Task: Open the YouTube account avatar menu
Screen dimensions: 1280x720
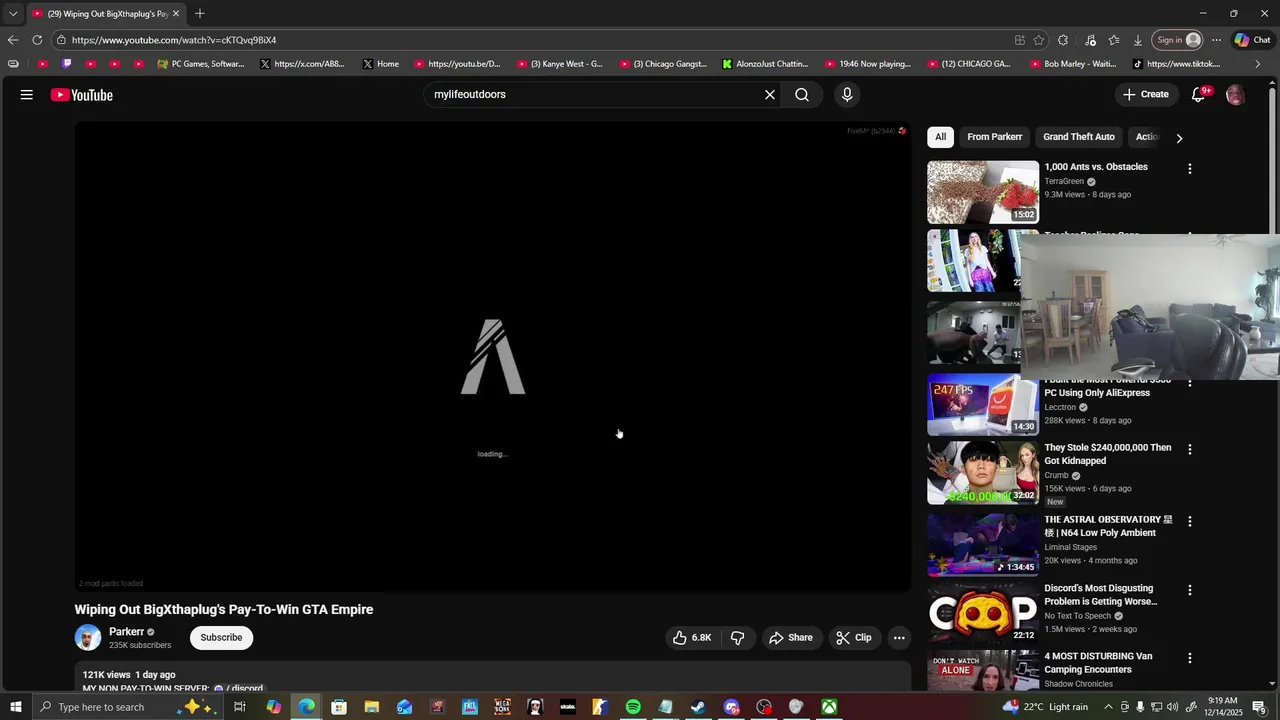Action: click(x=1235, y=95)
